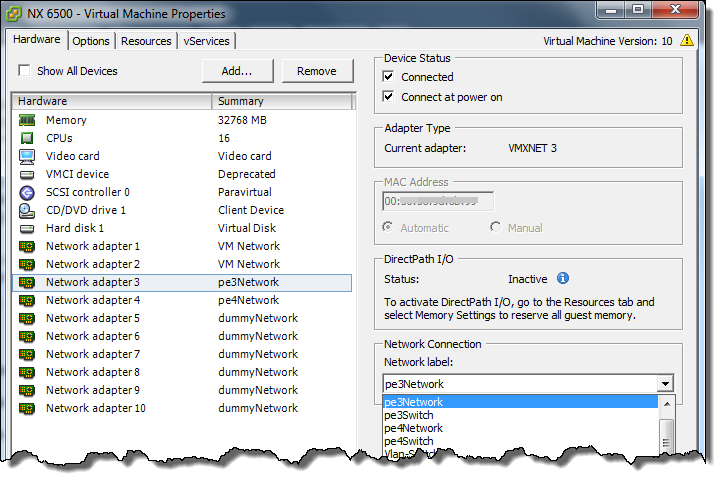
Task: Toggle Connect at power on checkbox
Action: tap(389, 97)
